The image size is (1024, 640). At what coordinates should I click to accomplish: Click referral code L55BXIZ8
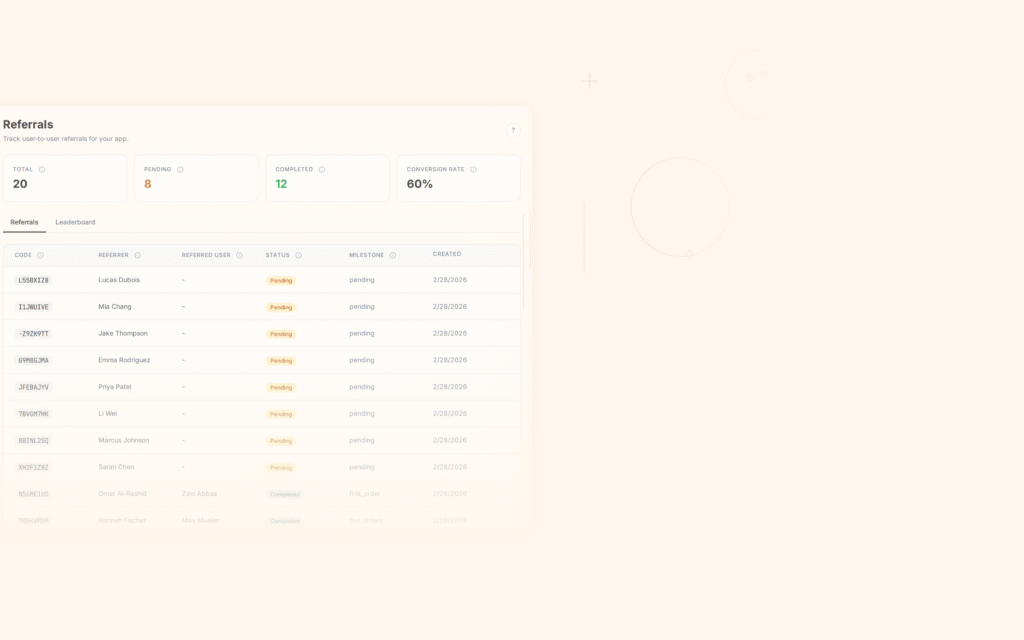click(x=33, y=280)
